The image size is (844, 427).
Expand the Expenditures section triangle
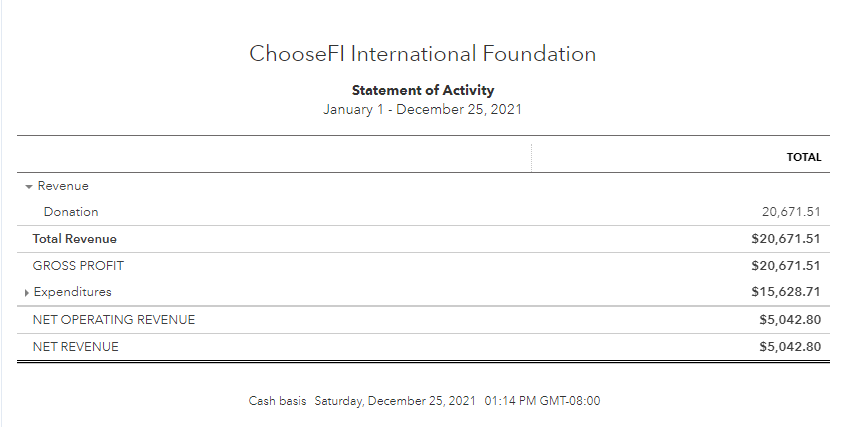point(26,293)
